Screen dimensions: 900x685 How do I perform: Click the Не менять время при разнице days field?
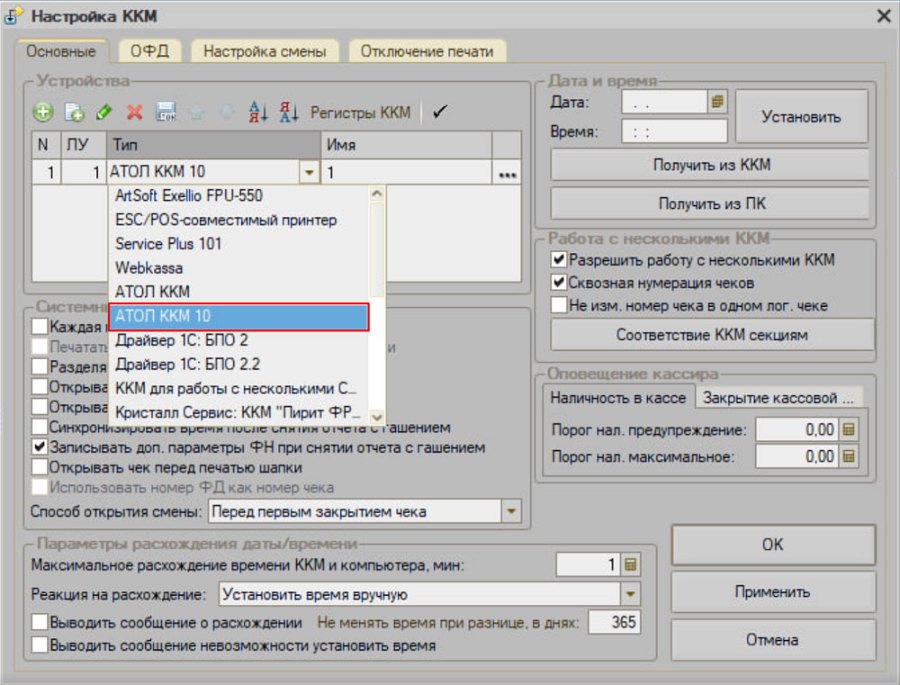(x=614, y=622)
